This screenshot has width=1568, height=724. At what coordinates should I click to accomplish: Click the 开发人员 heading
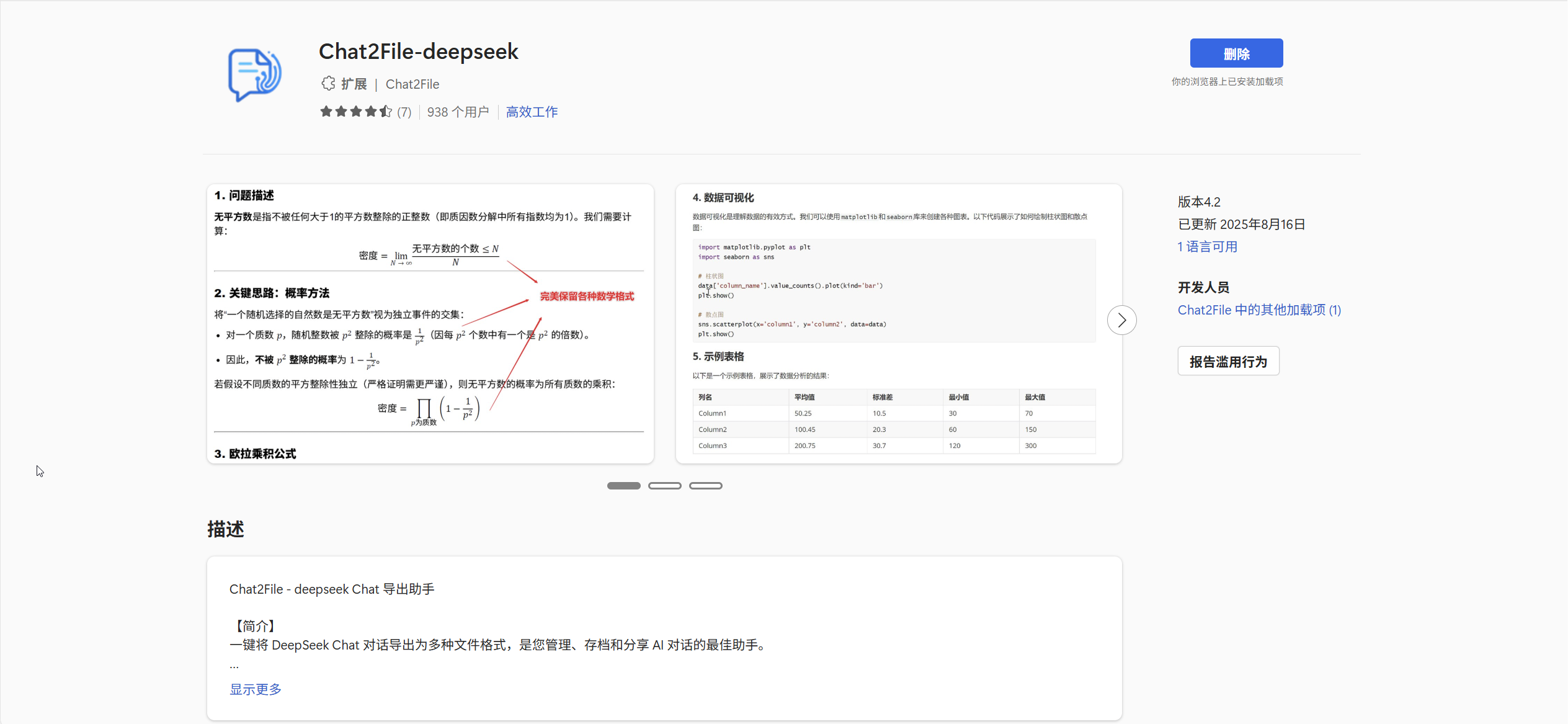(1203, 287)
